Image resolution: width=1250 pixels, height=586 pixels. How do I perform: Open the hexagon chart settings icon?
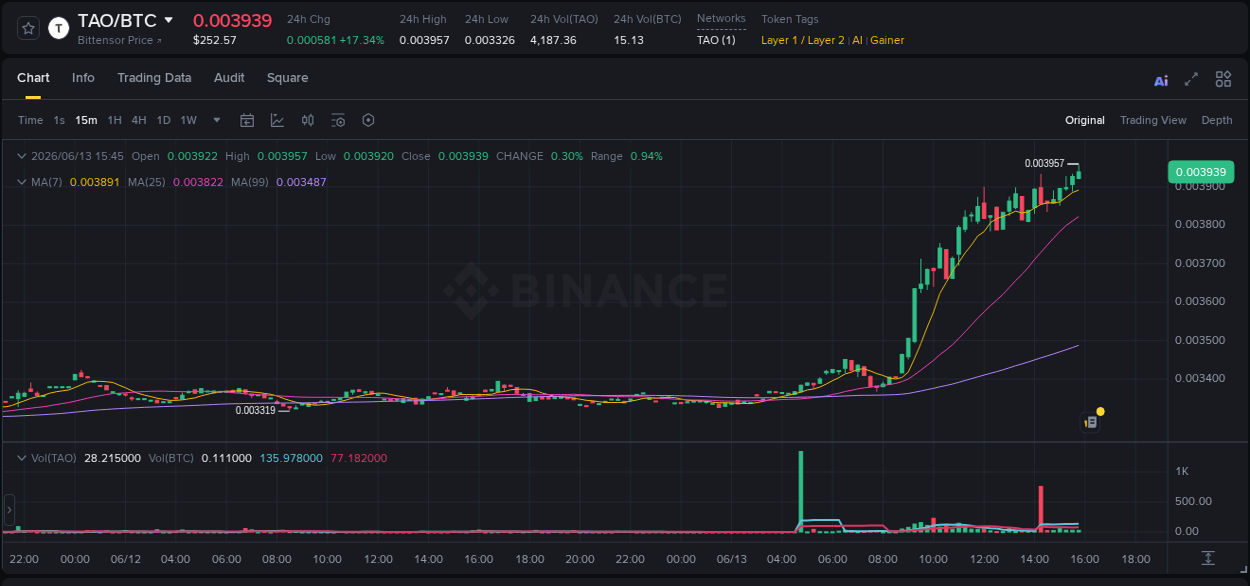368,120
